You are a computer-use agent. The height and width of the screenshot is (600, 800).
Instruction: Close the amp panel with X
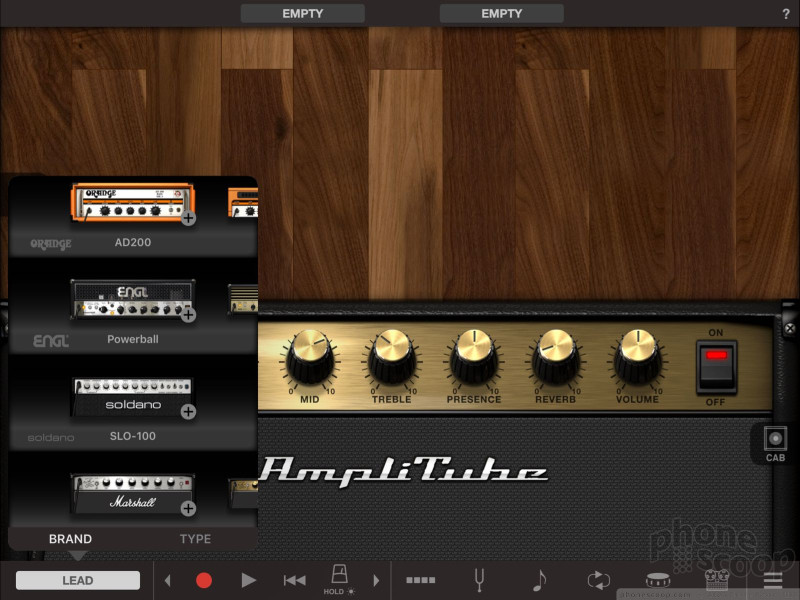coord(790,329)
